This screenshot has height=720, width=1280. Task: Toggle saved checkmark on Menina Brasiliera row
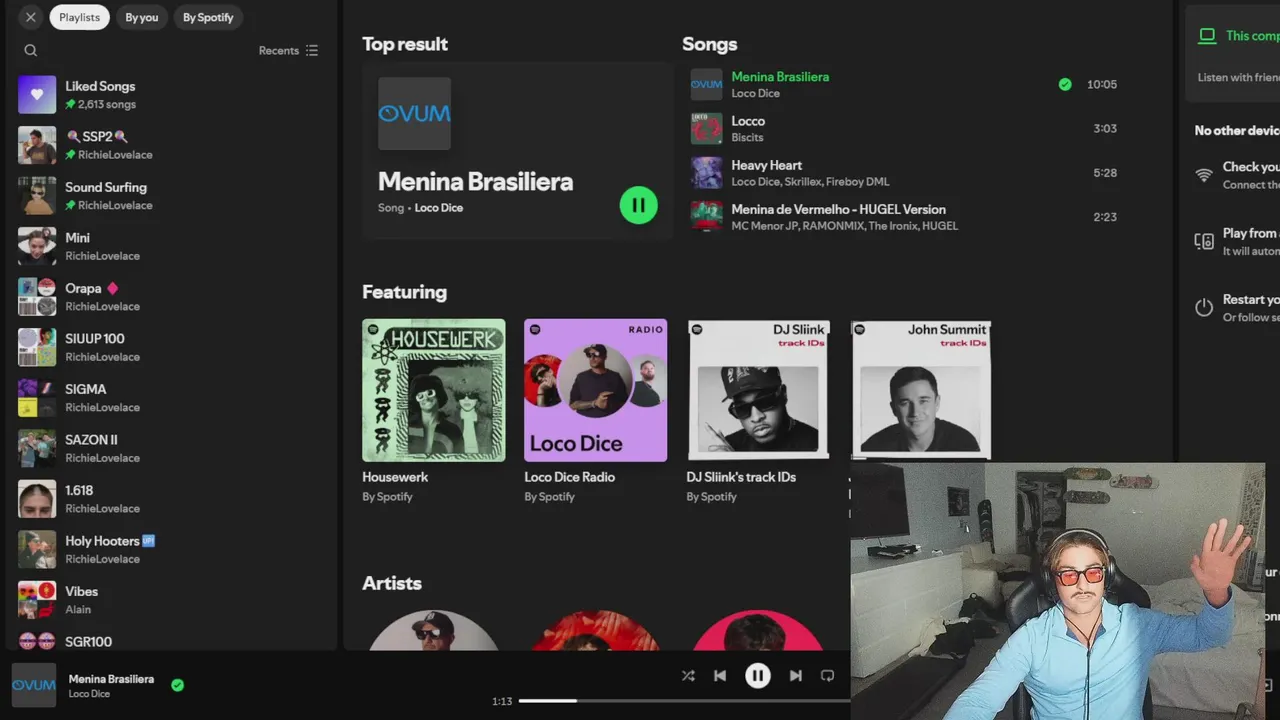pos(1065,84)
